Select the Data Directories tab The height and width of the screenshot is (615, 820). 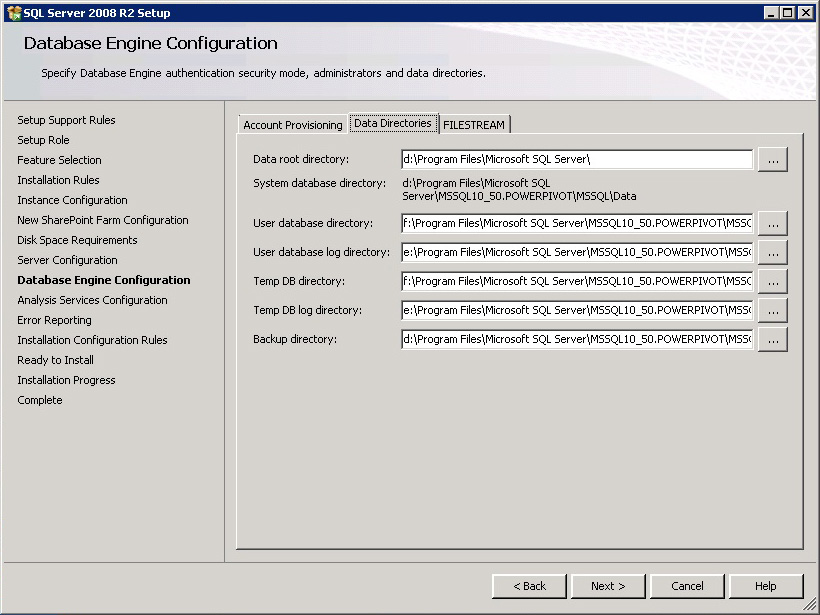click(x=393, y=123)
